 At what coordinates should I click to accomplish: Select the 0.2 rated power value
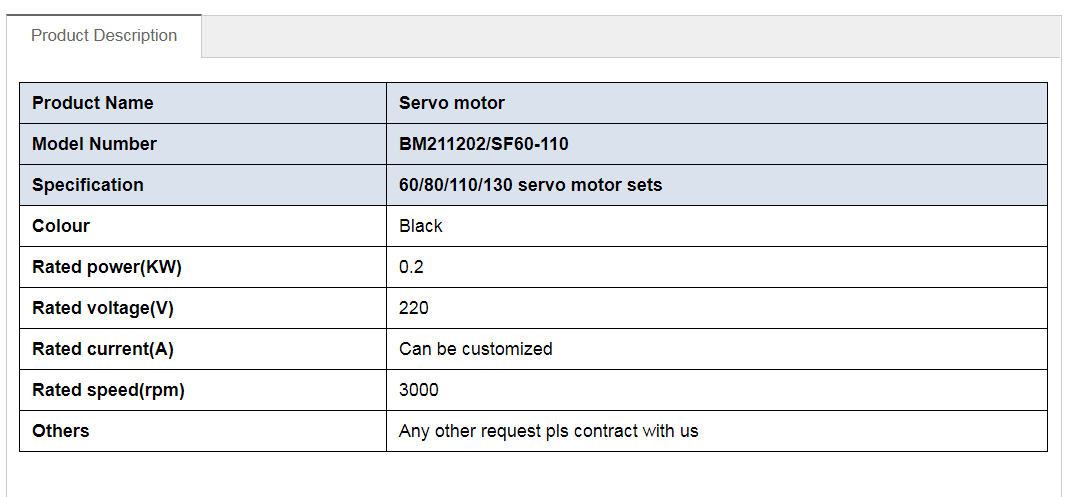click(411, 267)
